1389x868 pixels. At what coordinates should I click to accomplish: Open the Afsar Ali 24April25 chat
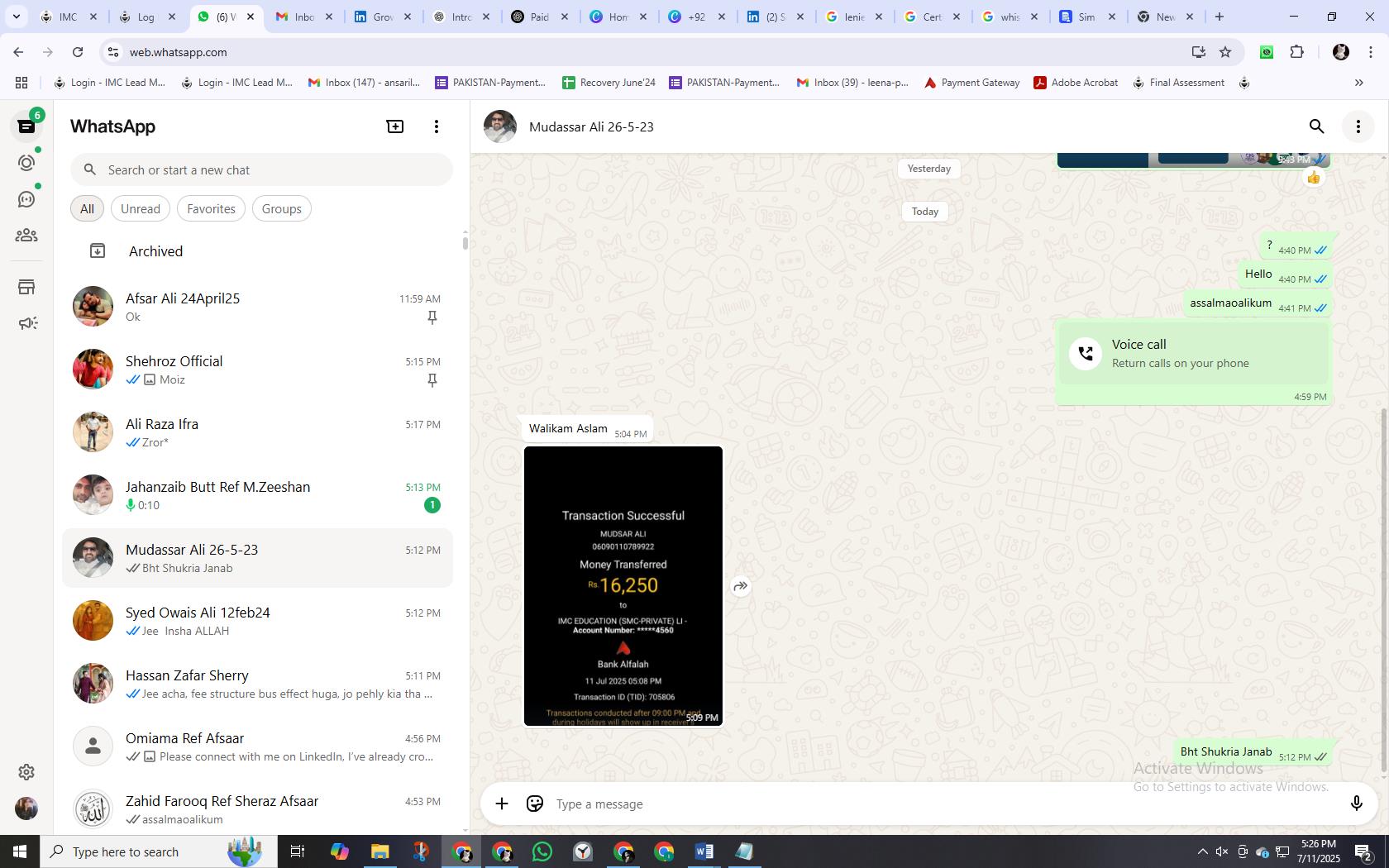(x=257, y=307)
